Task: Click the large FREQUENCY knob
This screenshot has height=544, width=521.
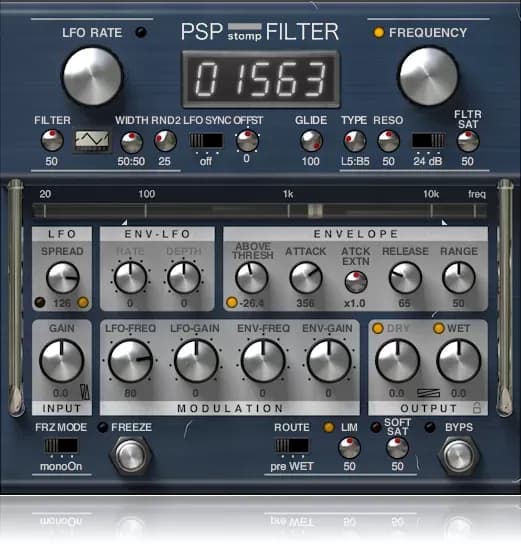Action: pos(429,76)
